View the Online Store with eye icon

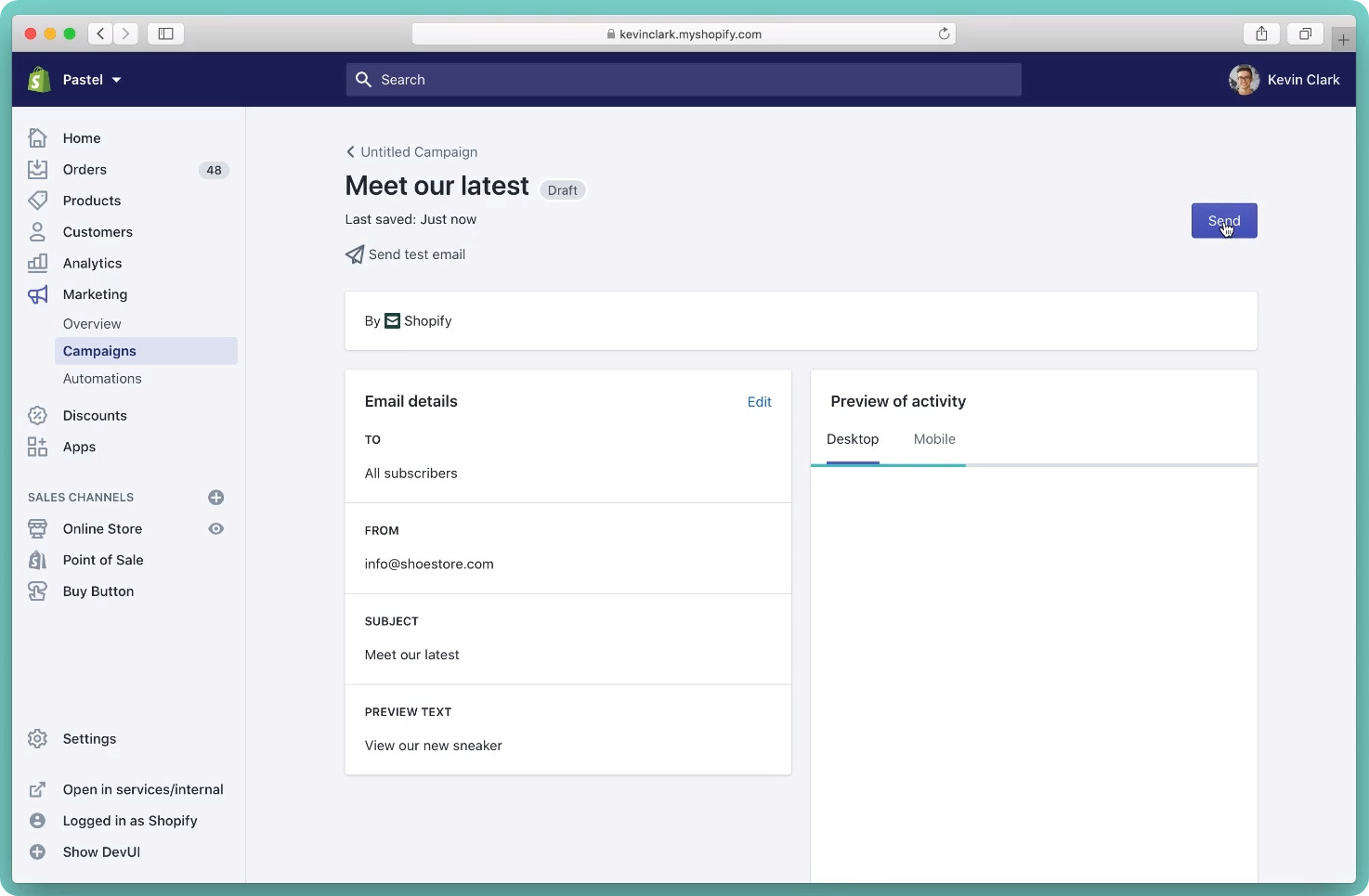click(216, 528)
